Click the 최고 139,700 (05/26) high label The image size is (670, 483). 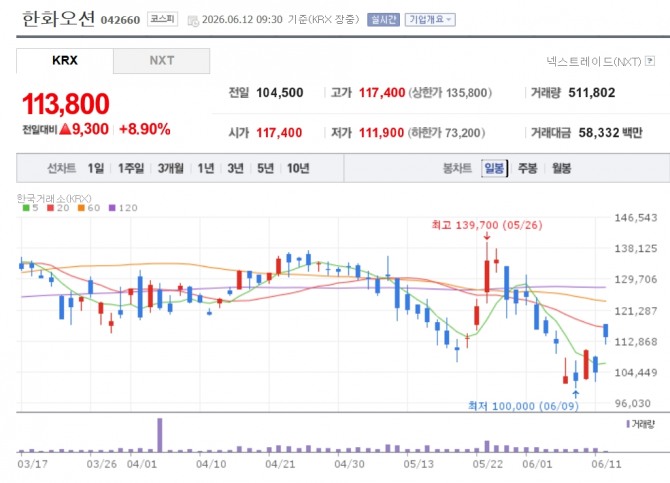487,225
